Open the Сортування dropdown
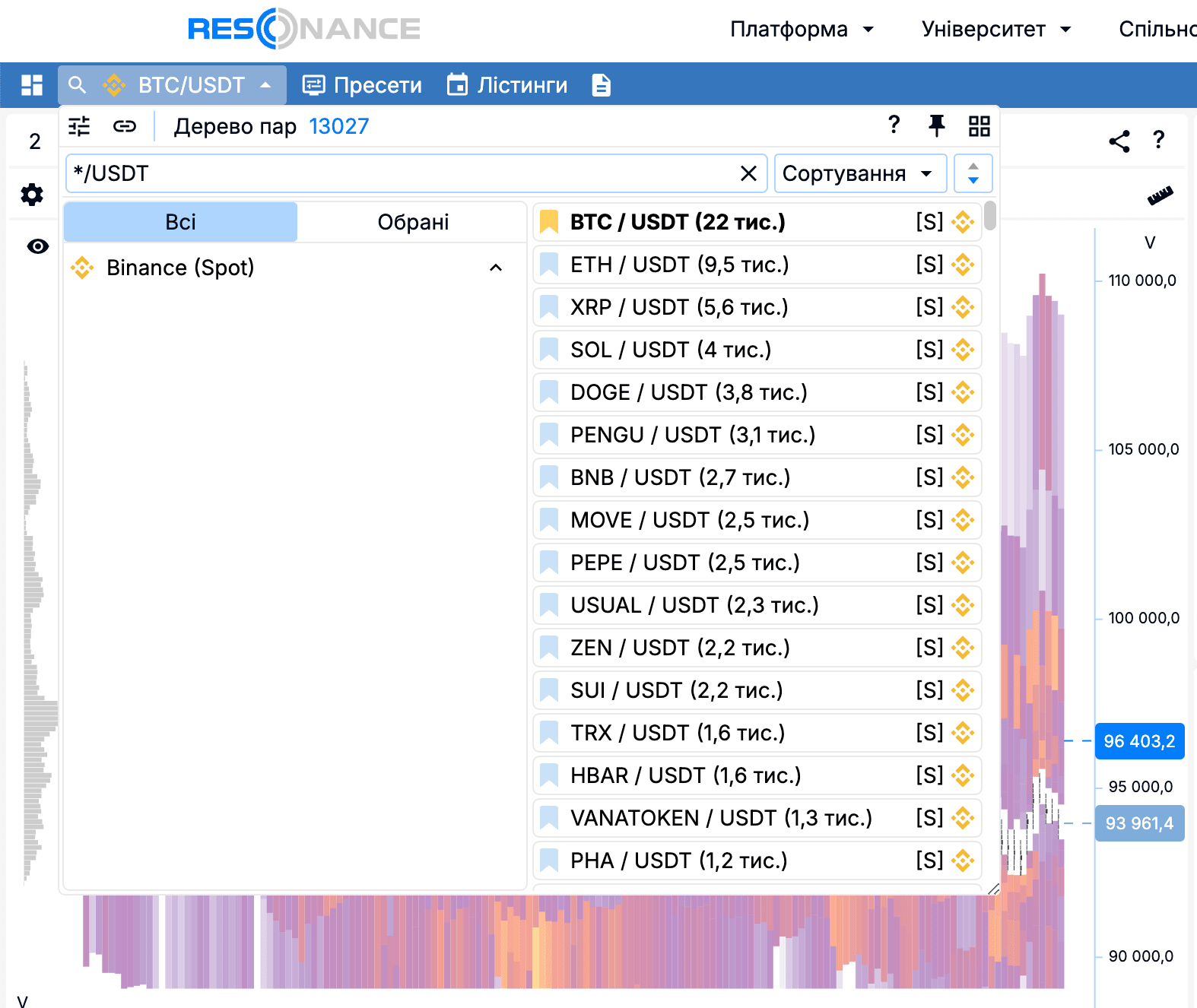 point(860,173)
